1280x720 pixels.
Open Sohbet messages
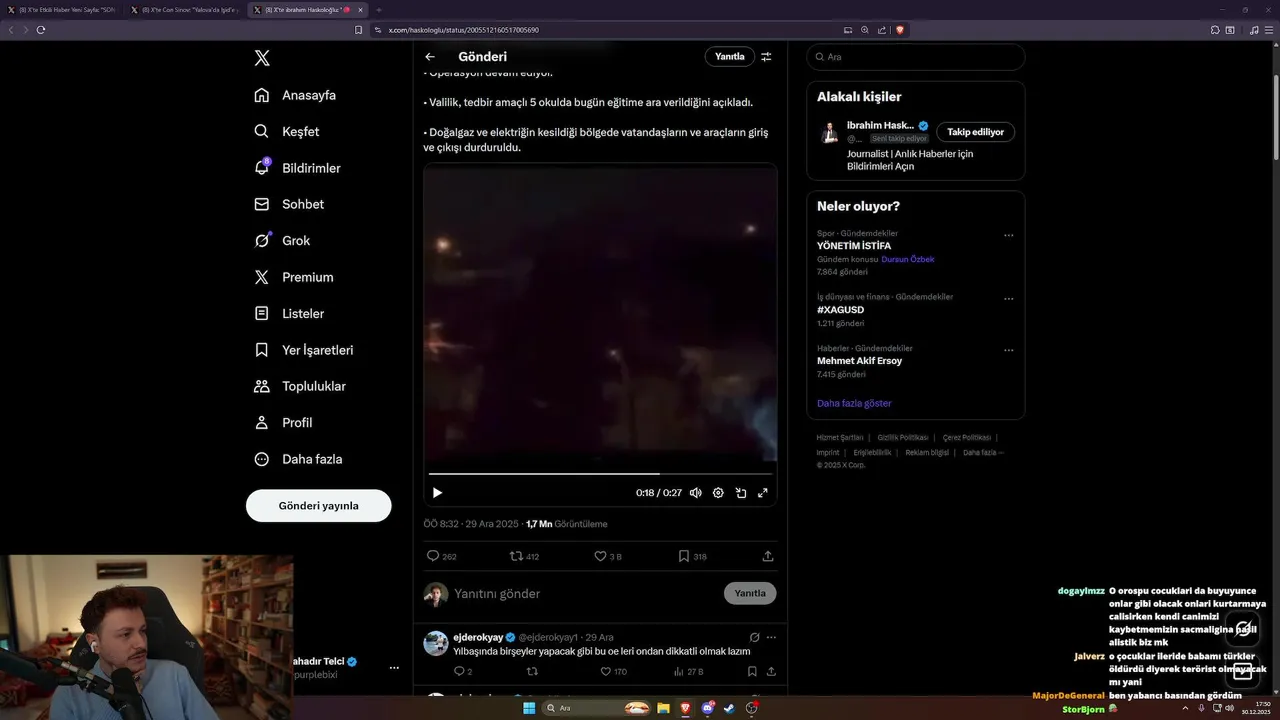click(x=290, y=204)
